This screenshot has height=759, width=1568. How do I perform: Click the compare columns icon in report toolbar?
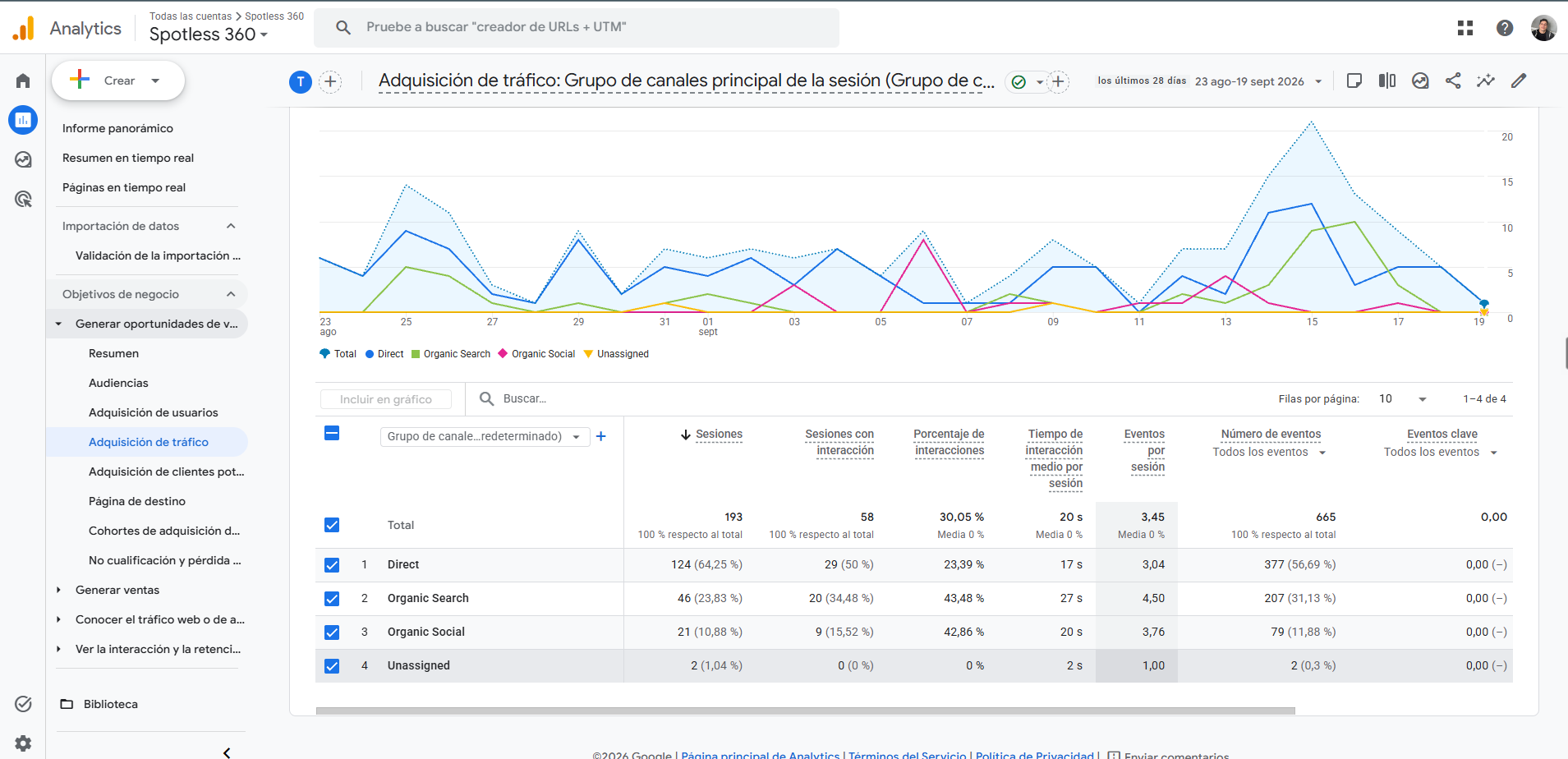[x=1387, y=80]
